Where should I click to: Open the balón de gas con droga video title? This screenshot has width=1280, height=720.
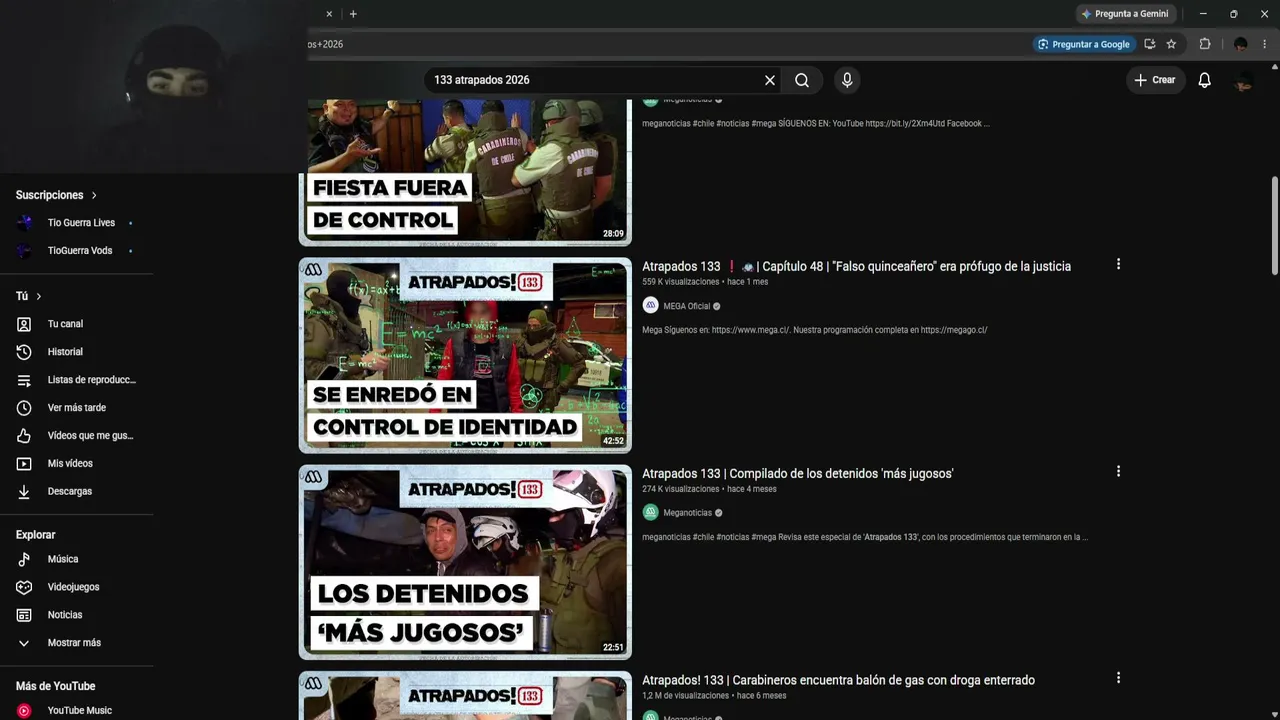[838, 680]
